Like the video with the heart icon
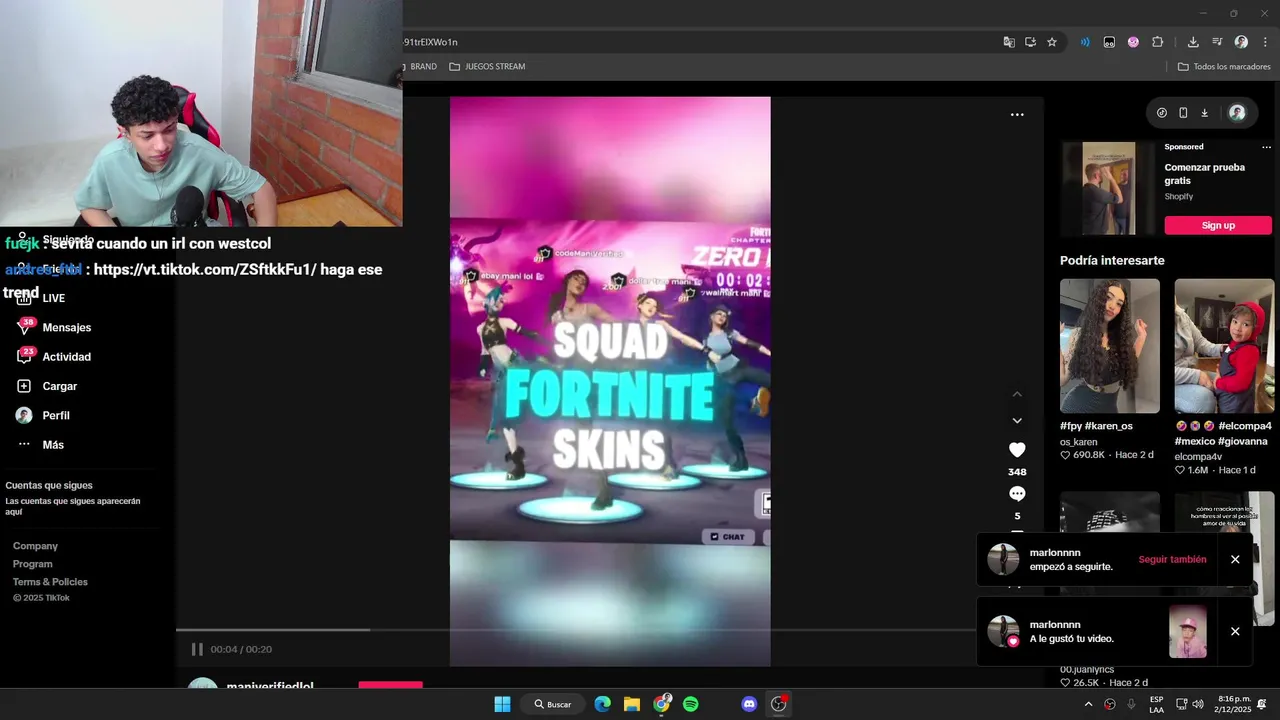The width and height of the screenshot is (1280, 720). (1017, 450)
